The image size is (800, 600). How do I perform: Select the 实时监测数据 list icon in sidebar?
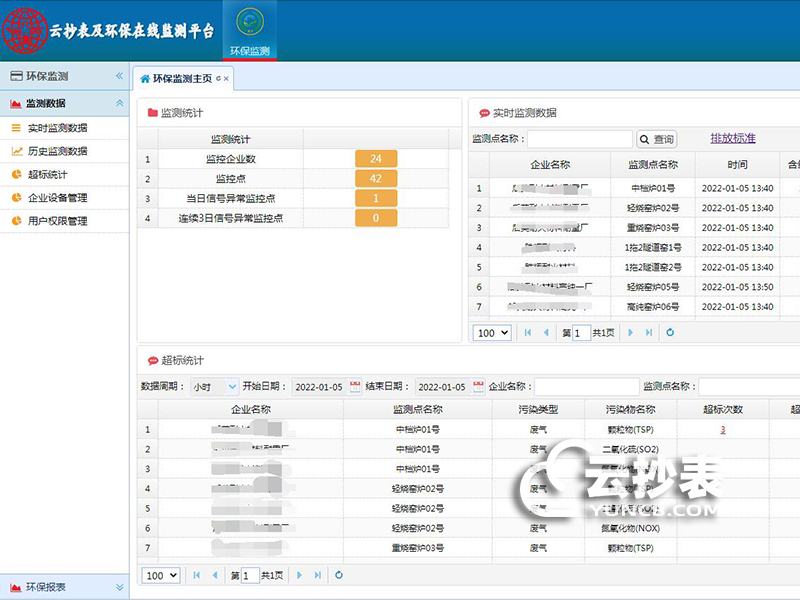(x=16, y=128)
